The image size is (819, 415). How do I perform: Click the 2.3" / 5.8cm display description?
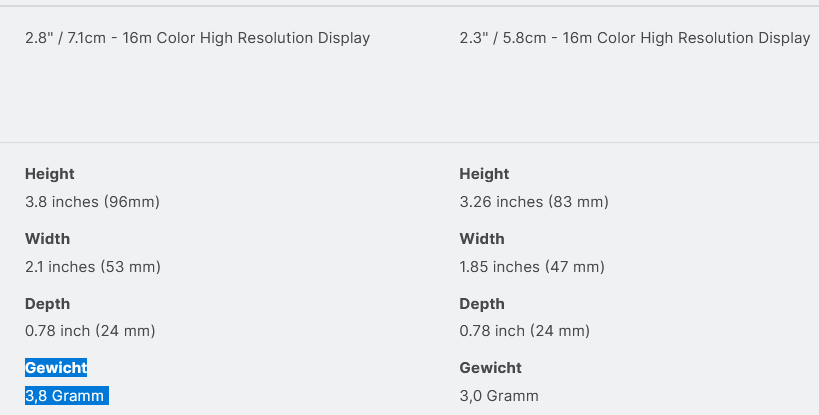coord(634,38)
